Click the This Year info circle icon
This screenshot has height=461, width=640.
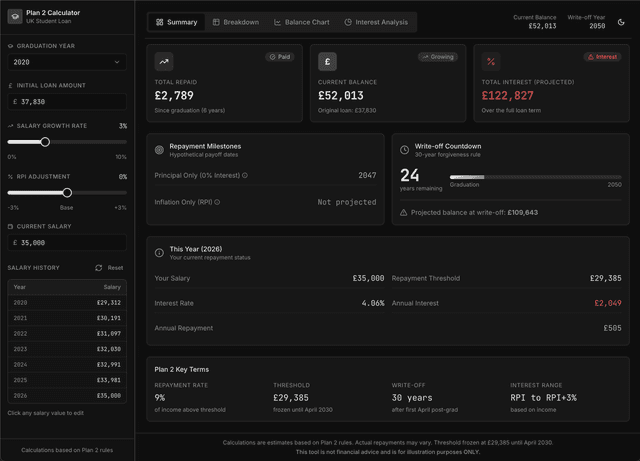pos(160,253)
